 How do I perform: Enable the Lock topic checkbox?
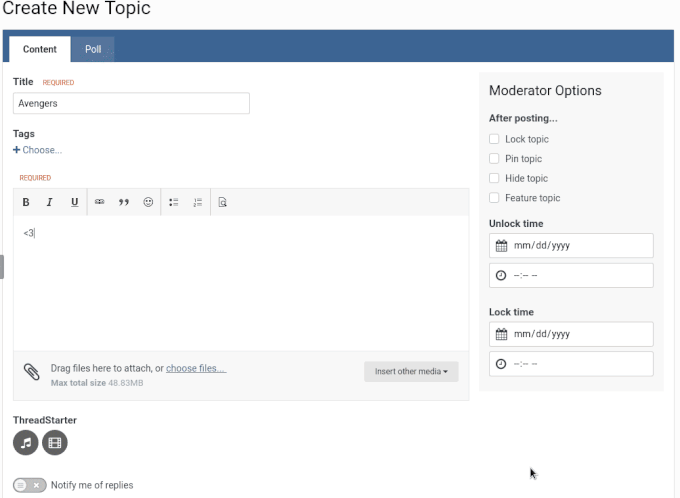point(494,139)
